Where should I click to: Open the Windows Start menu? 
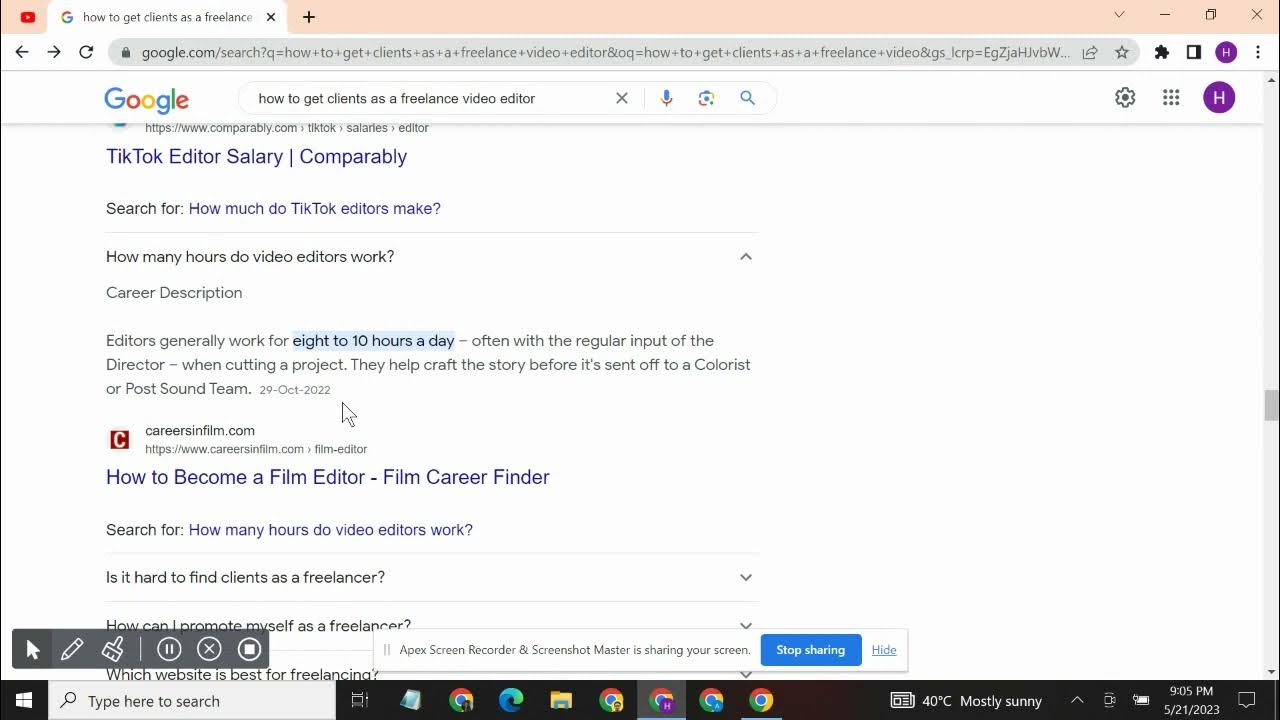pos(24,700)
